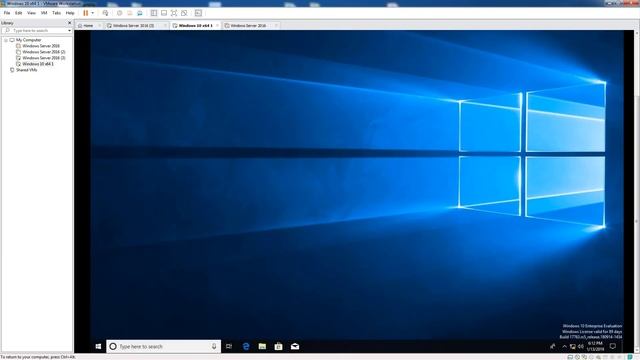
Task: Click the library search field
Action: pyautogui.click(x=37, y=31)
